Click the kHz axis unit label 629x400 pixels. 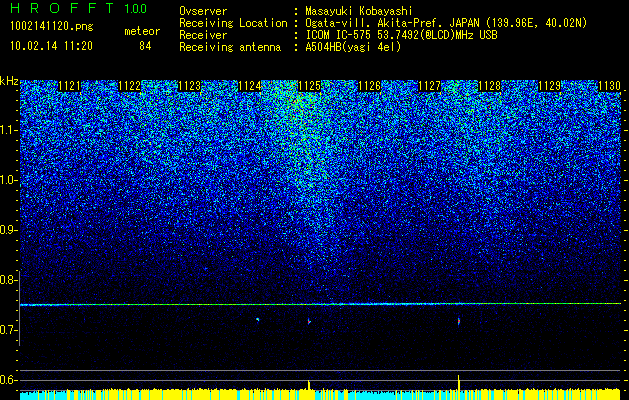pyautogui.click(x=9, y=81)
